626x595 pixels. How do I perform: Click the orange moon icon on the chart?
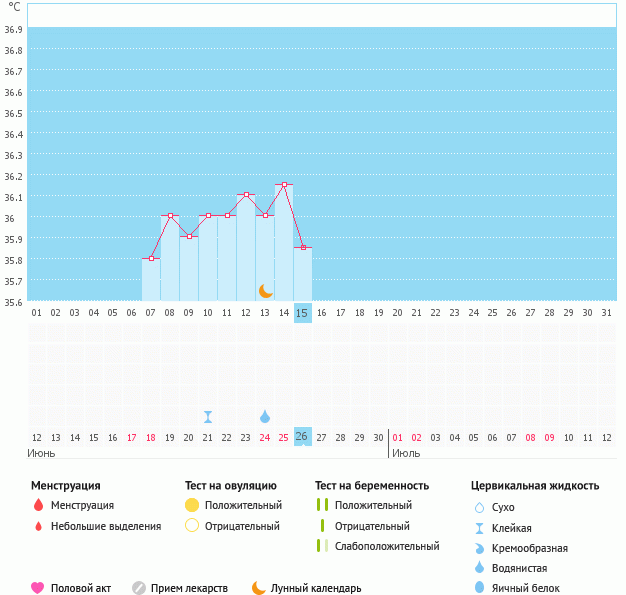(266, 290)
